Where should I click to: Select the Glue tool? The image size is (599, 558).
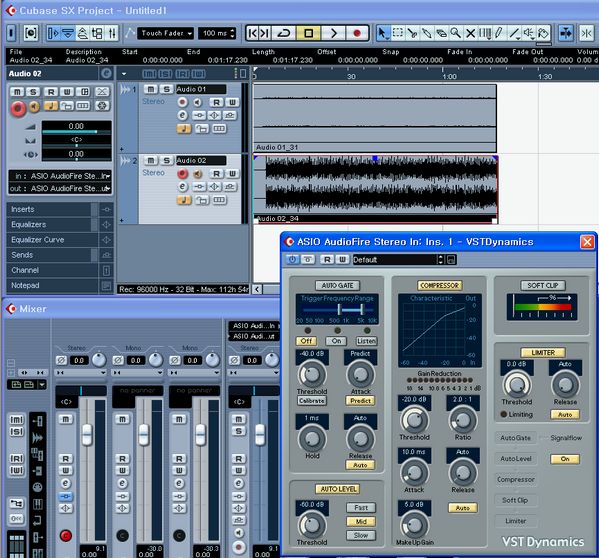427,33
